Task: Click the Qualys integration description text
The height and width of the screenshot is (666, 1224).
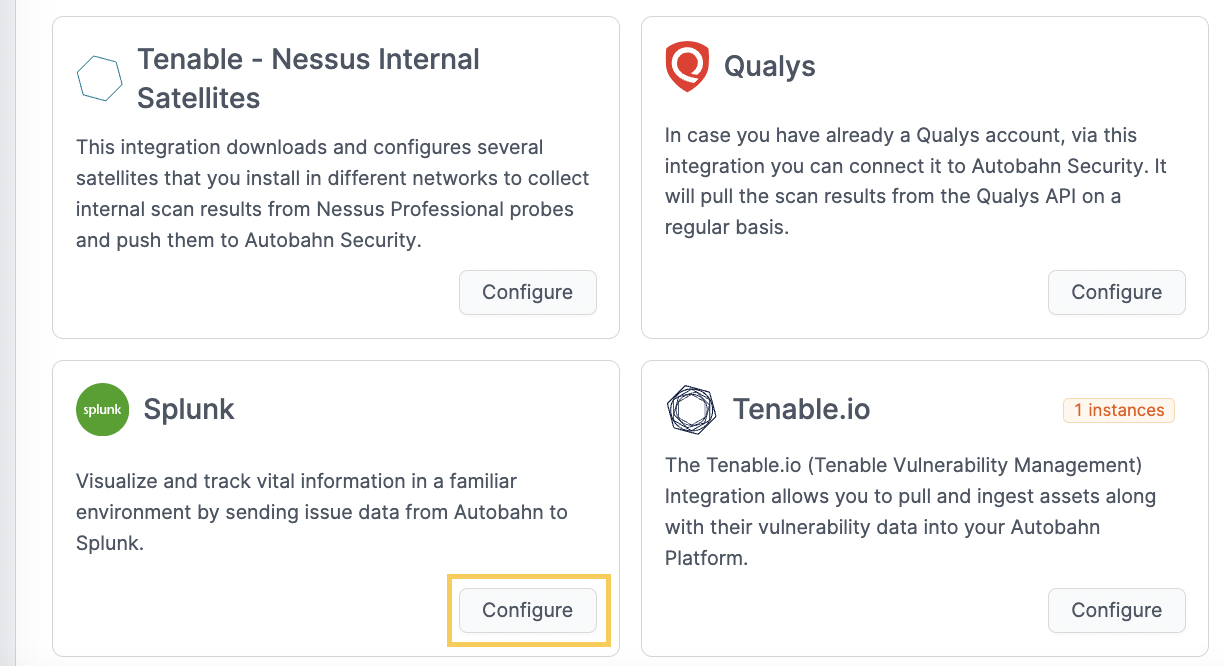Action: [916, 181]
